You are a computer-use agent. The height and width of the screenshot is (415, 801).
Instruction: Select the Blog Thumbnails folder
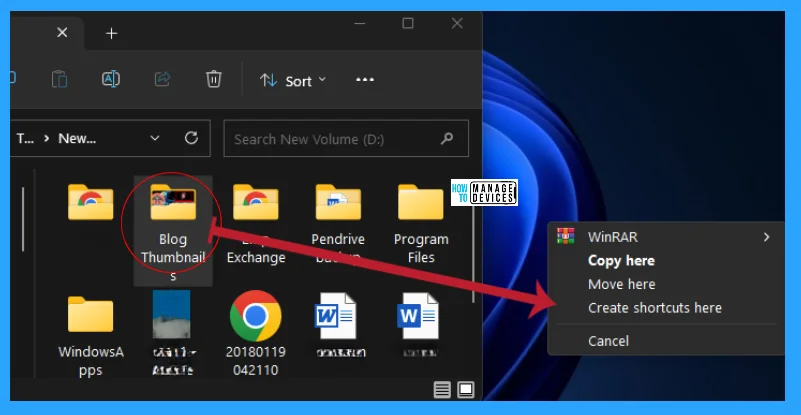pyautogui.click(x=173, y=230)
